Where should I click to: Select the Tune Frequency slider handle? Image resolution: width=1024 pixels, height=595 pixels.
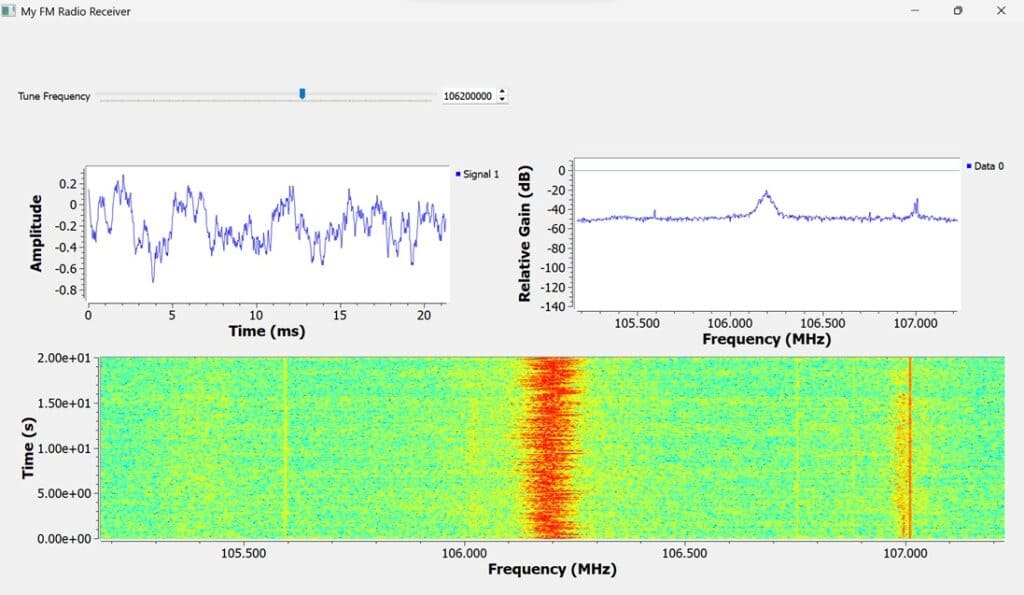301,93
